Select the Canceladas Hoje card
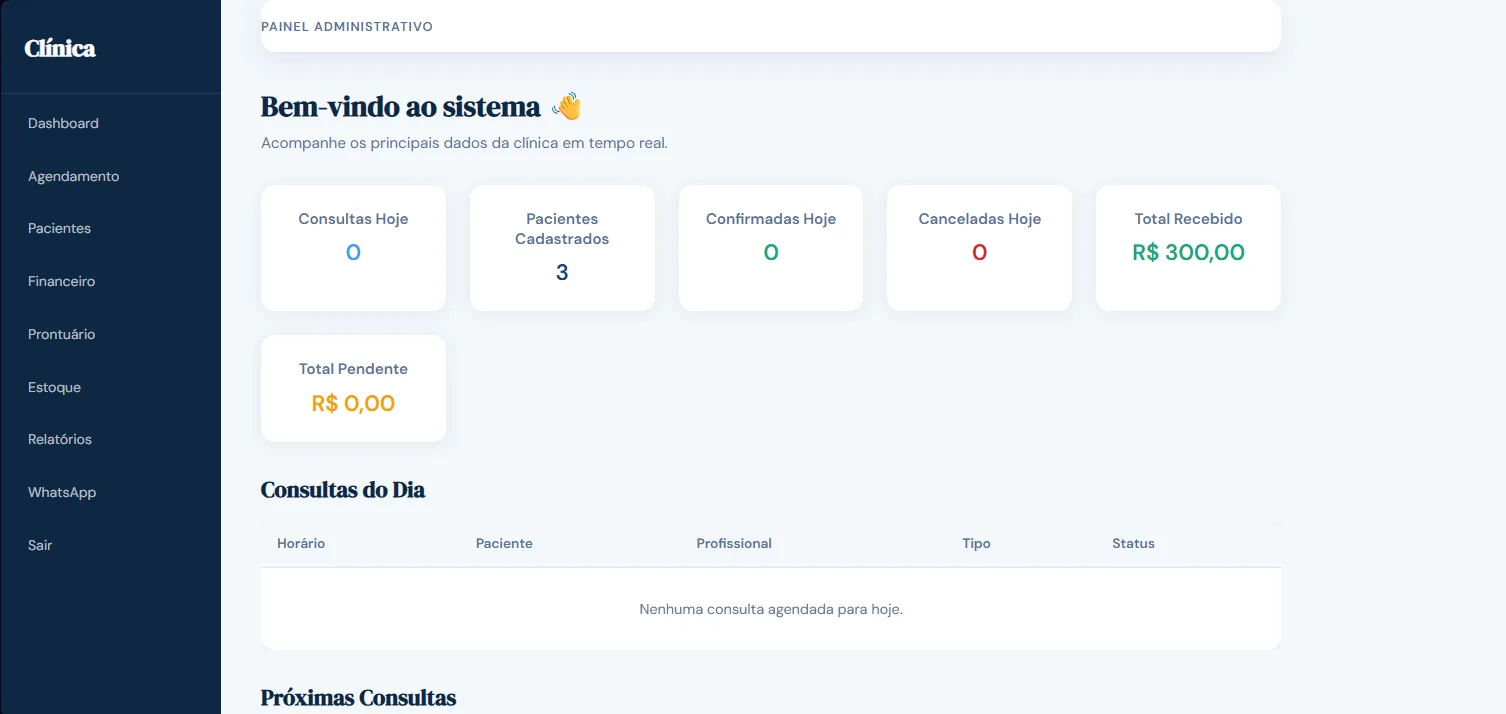1506x714 pixels. click(979, 248)
